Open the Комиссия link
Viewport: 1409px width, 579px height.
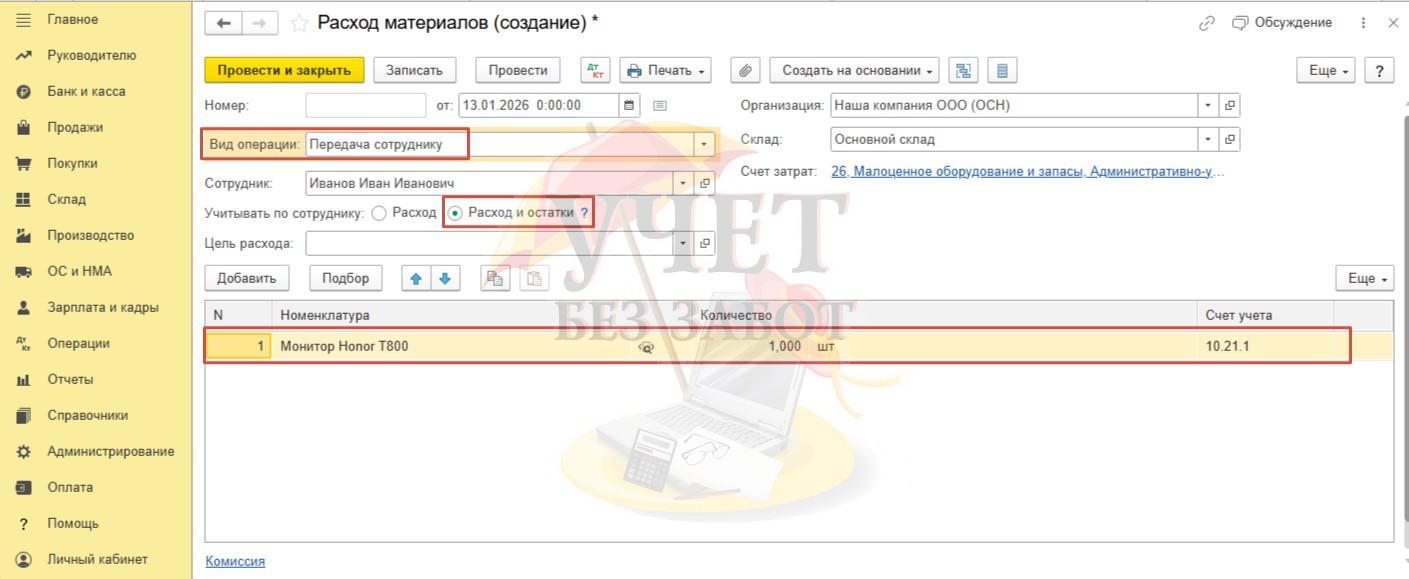[235, 561]
